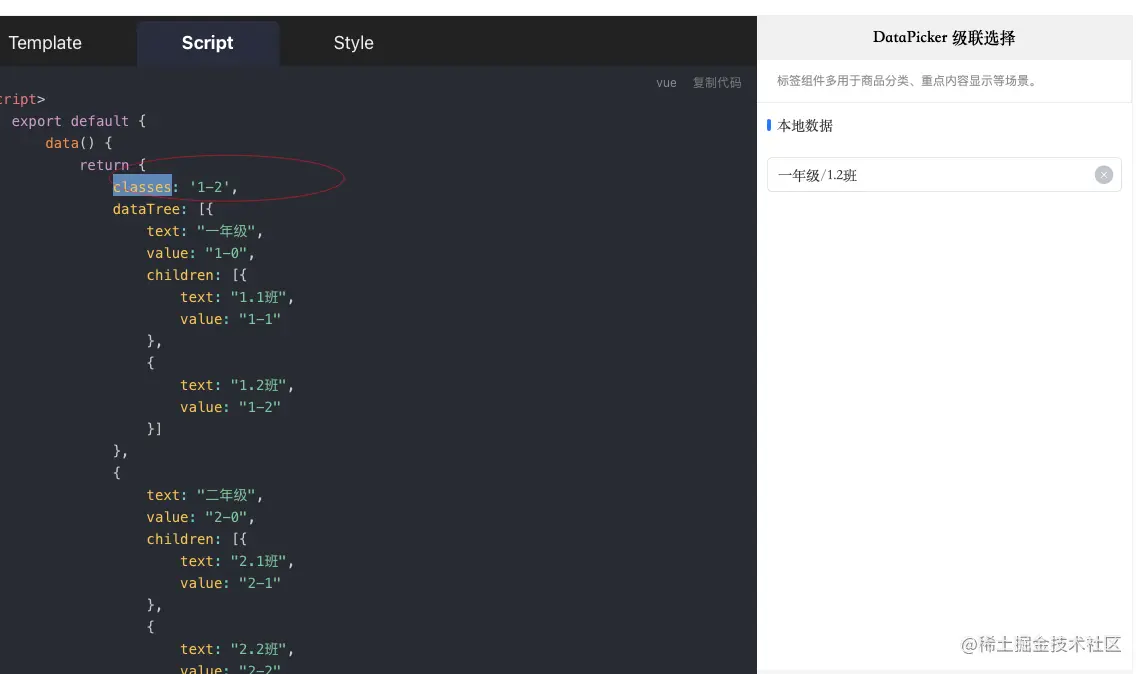Click the dataTree property in code
The width and height of the screenshot is (1141, 674).
(x=146, y=209)
